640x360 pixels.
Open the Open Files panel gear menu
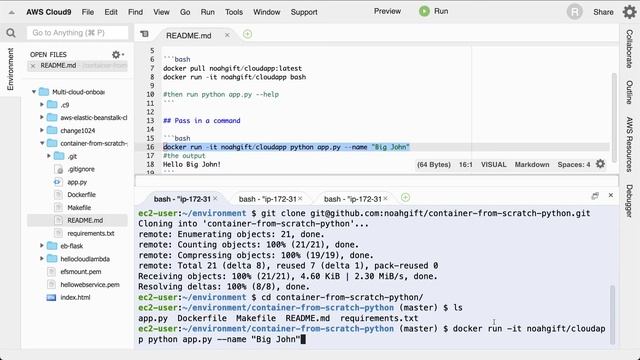pyautogui.click(x=118, y=54)
